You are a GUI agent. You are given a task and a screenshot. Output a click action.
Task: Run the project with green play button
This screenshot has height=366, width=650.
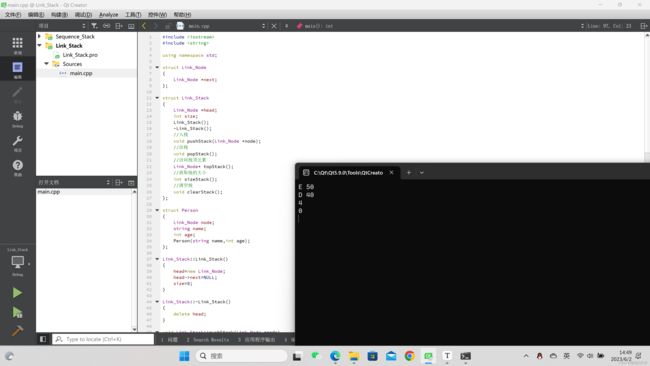17,293
